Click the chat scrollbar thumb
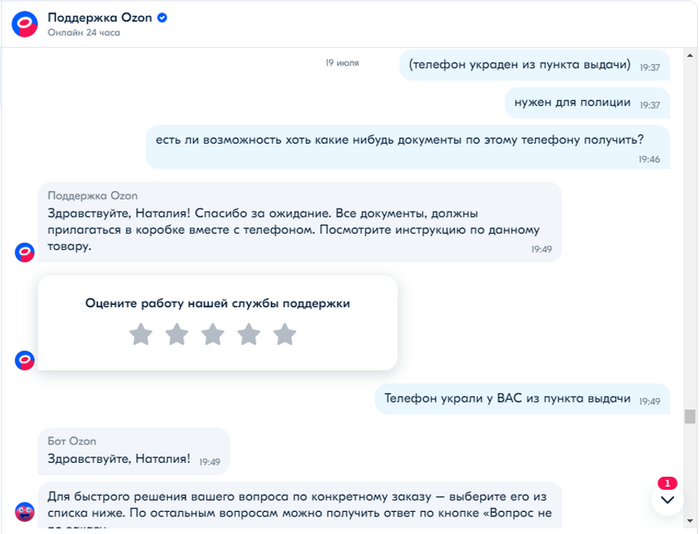This screenshot has height=534, width=700. click(x=690, y=416)
